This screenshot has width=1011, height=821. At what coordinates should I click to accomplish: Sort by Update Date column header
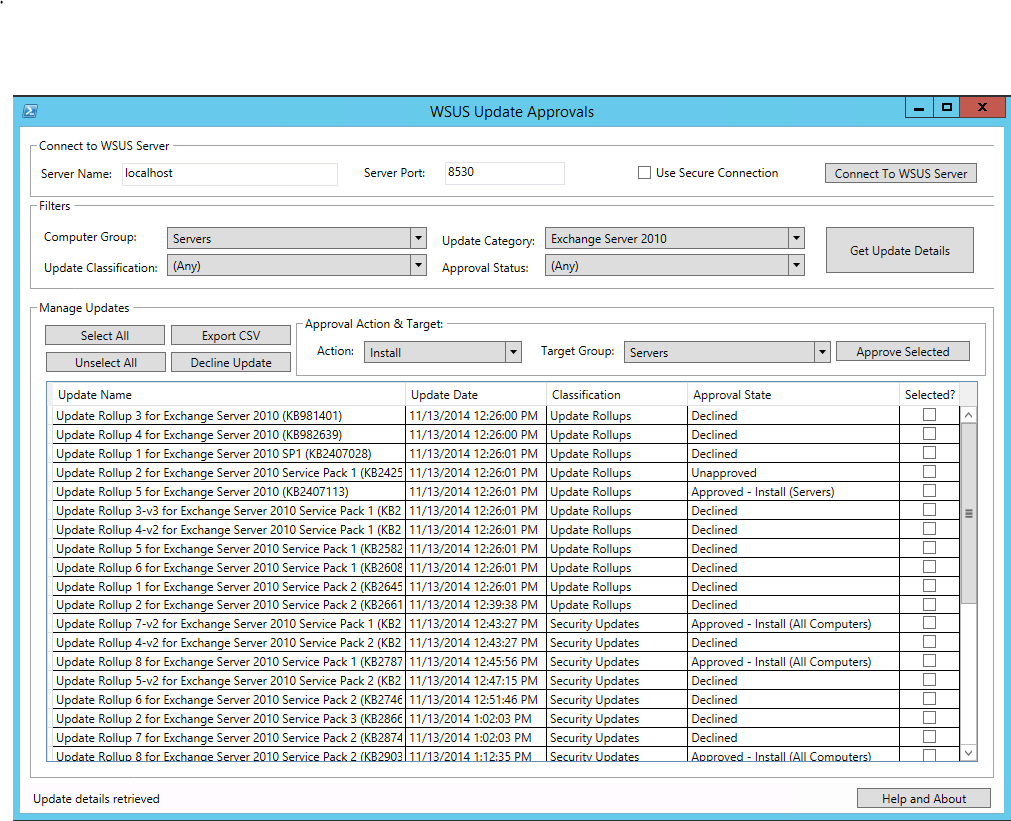[x=476, y=394]
